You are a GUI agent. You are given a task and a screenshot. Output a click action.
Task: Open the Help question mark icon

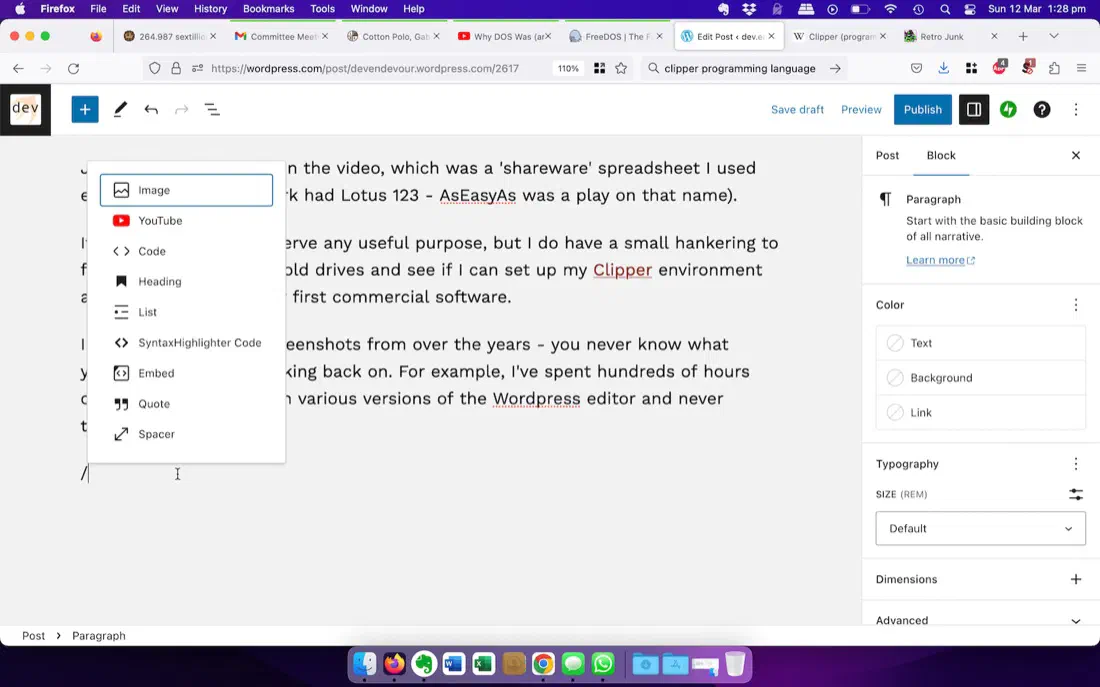pyautogui.click(x=1042, y=109)
